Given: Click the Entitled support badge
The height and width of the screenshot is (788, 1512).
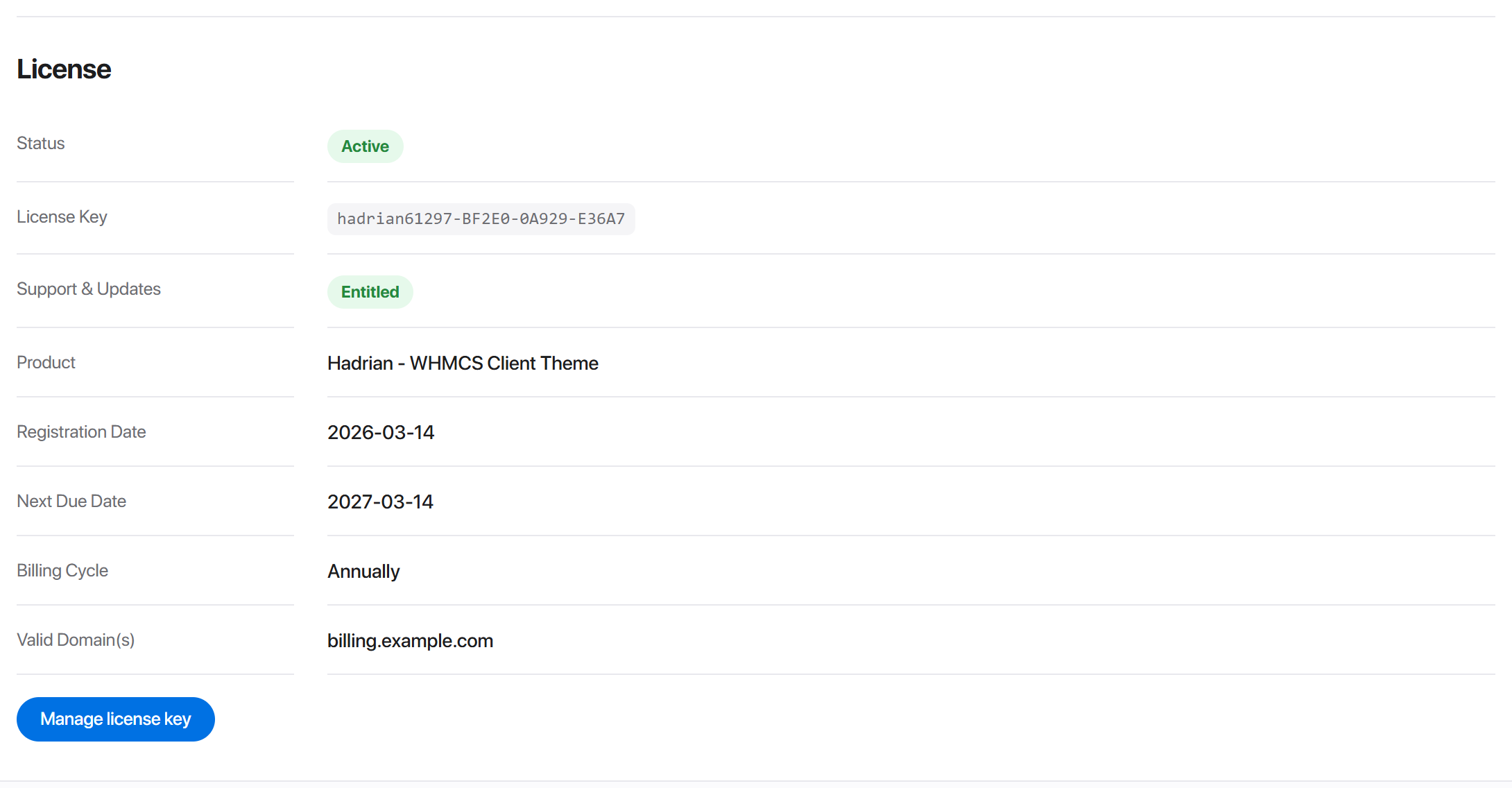Looking at the screenshot, I should (x=370, y=292).
